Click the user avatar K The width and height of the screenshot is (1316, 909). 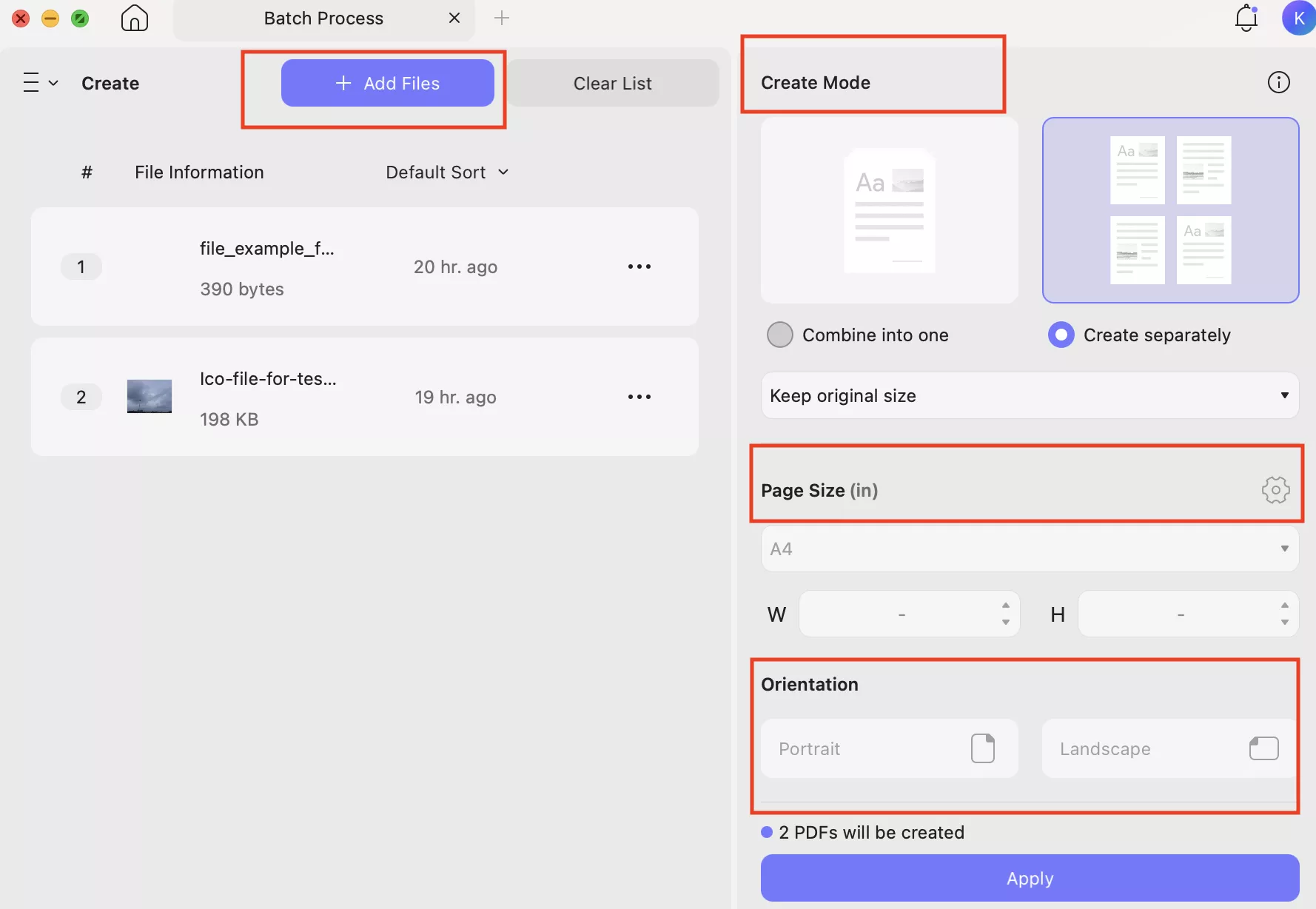click(x=1298, y=18)
